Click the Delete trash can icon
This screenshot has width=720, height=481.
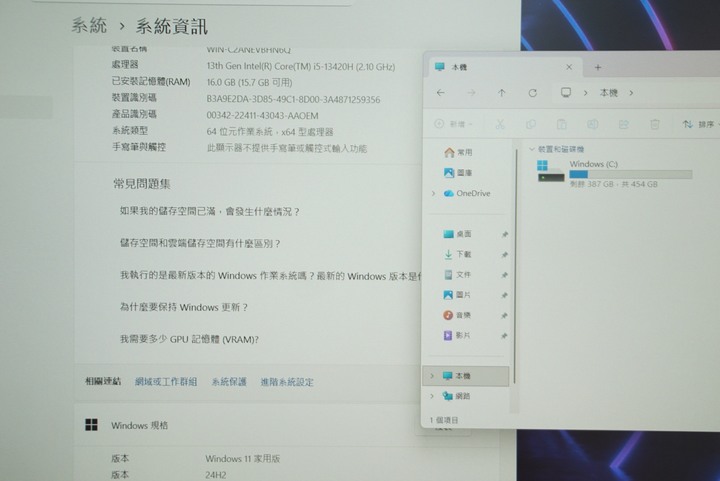(x=655, y=124)
